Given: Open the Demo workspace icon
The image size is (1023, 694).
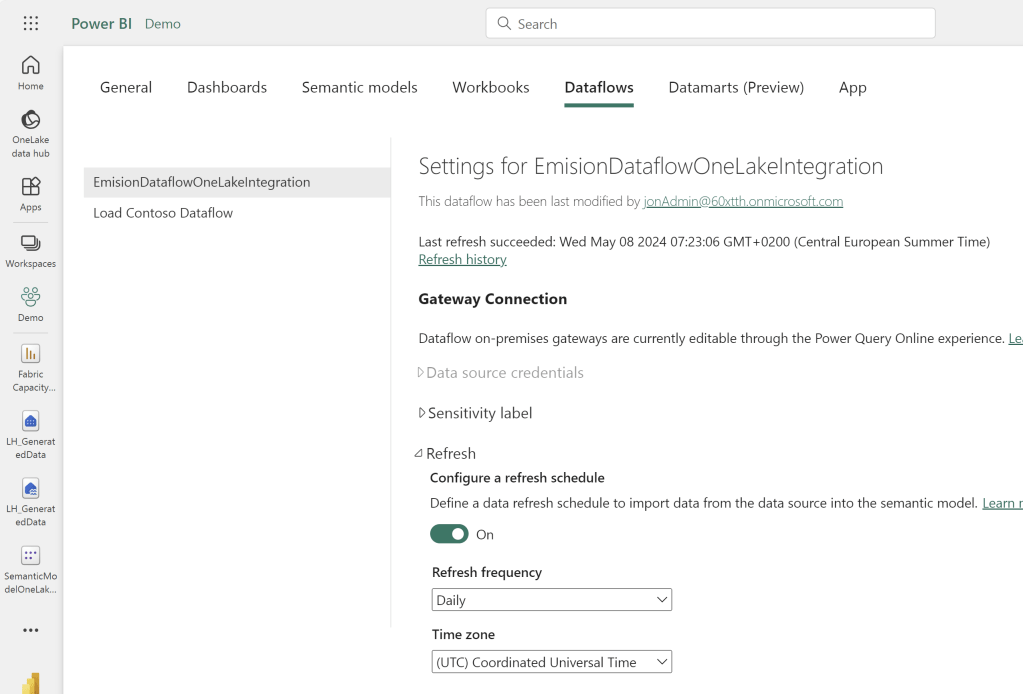Looking at the screenshot, I should coord(31,303).
